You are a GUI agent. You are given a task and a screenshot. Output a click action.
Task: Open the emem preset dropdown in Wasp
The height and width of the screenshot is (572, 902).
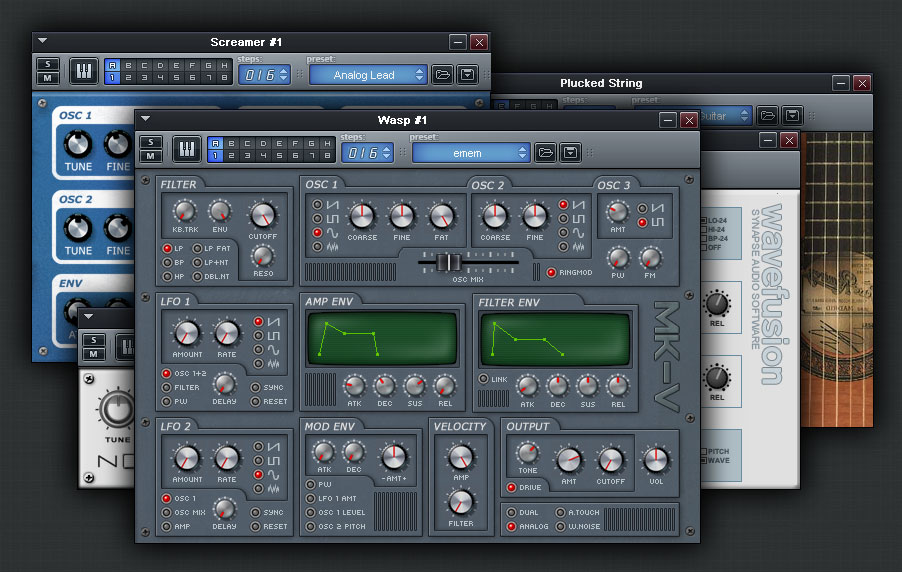471,153
